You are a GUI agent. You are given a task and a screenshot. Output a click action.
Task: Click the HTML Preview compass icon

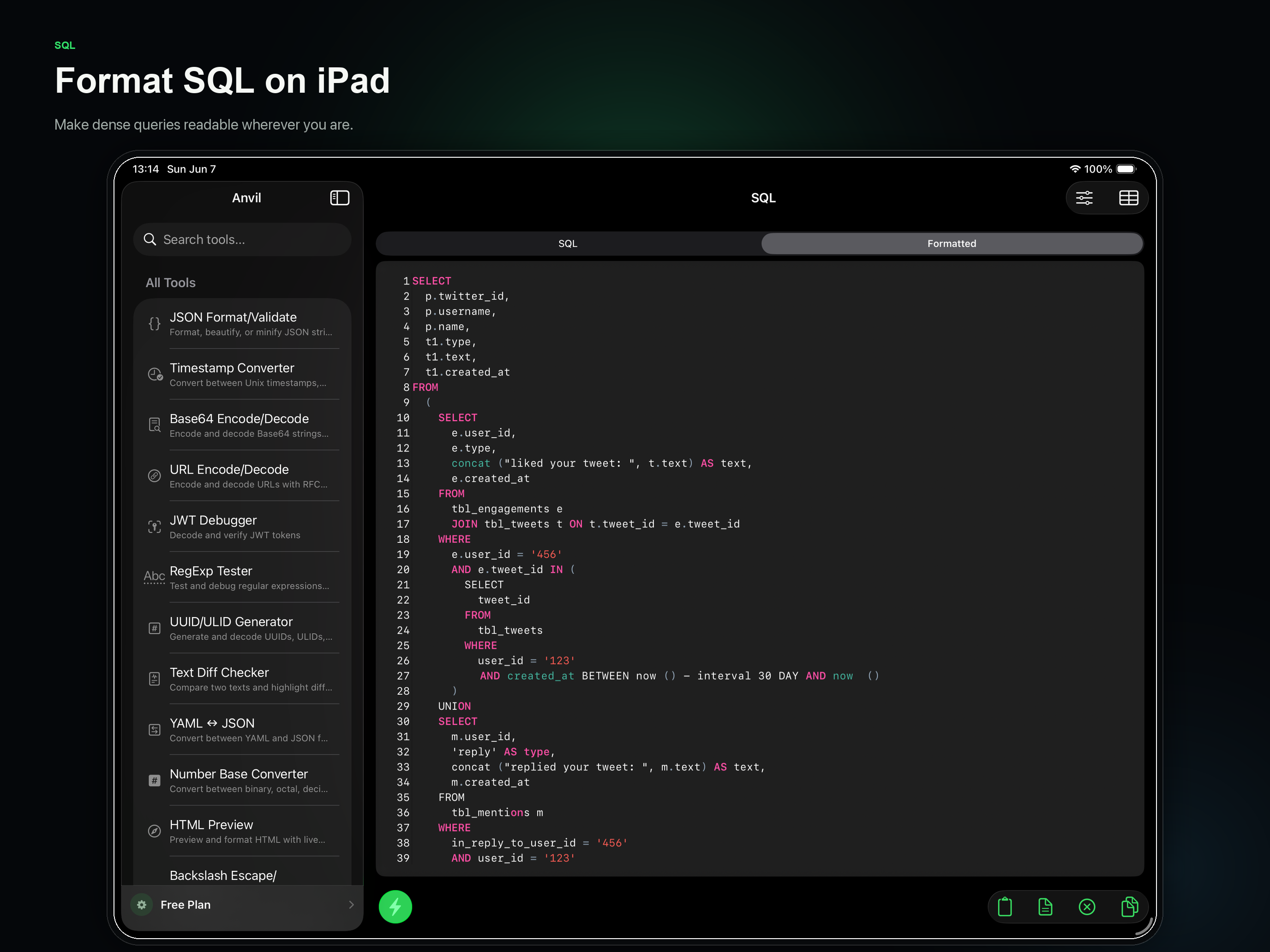(155, 831)
